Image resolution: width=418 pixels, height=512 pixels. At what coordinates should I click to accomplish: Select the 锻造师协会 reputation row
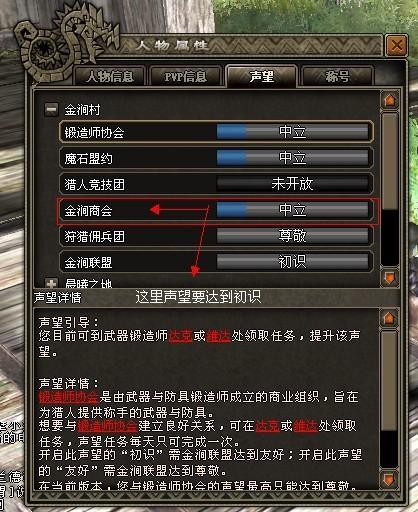(x=216, y=132)
